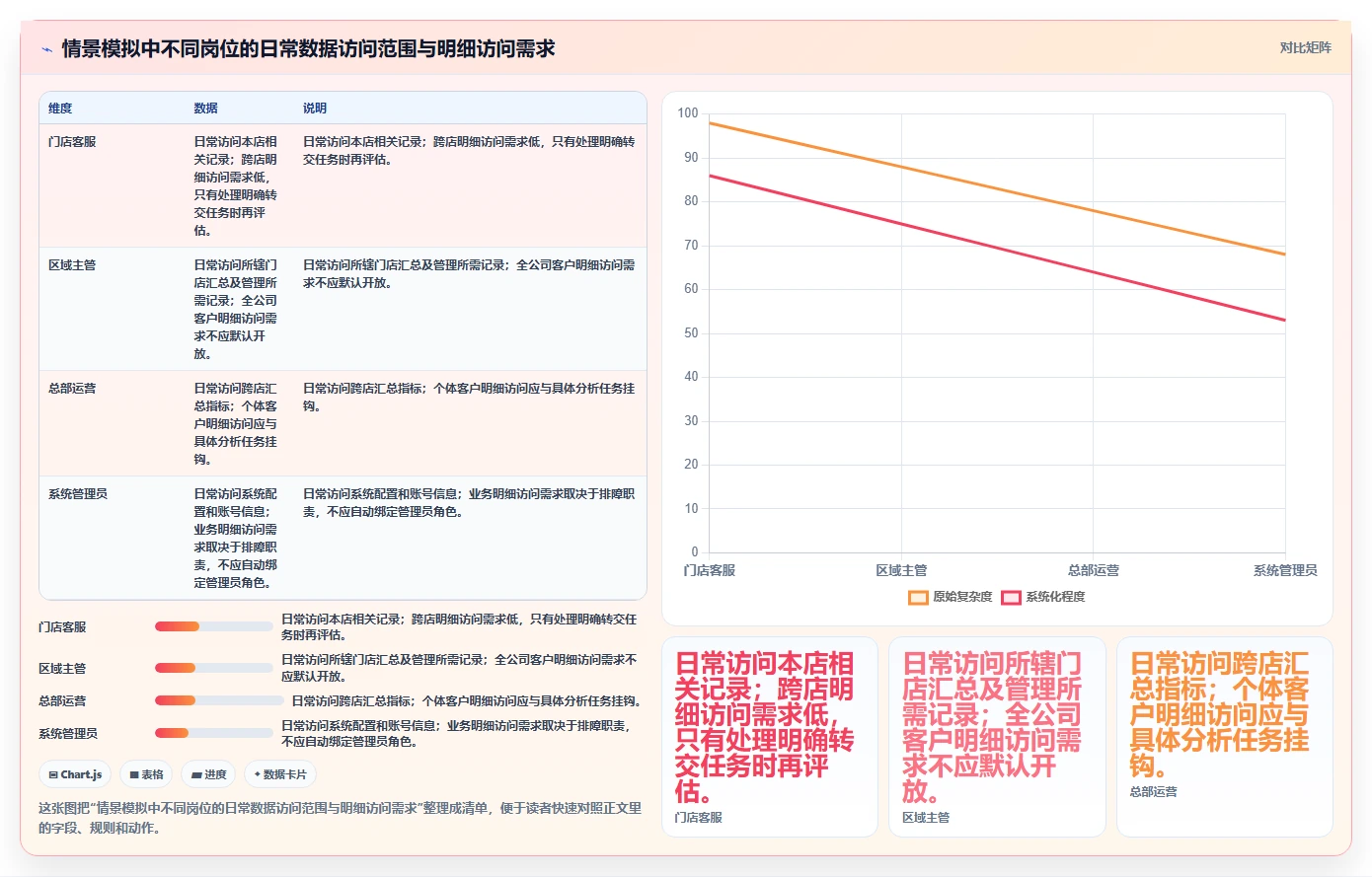Open the 区域主管 data card
The width and height of the screenshot is (1372, 877).
pyautogui.click(x=997, y=737)
